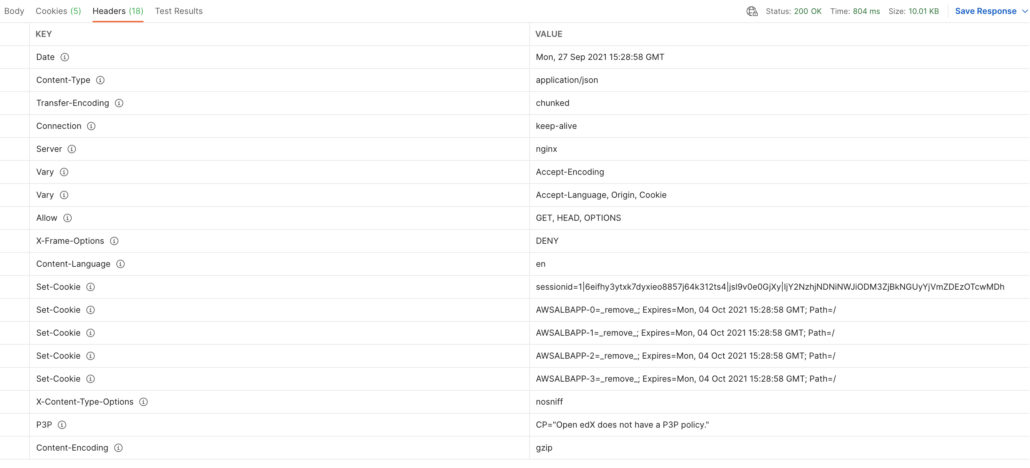Click info icon beside Content-Encoding

pos(118,448)
